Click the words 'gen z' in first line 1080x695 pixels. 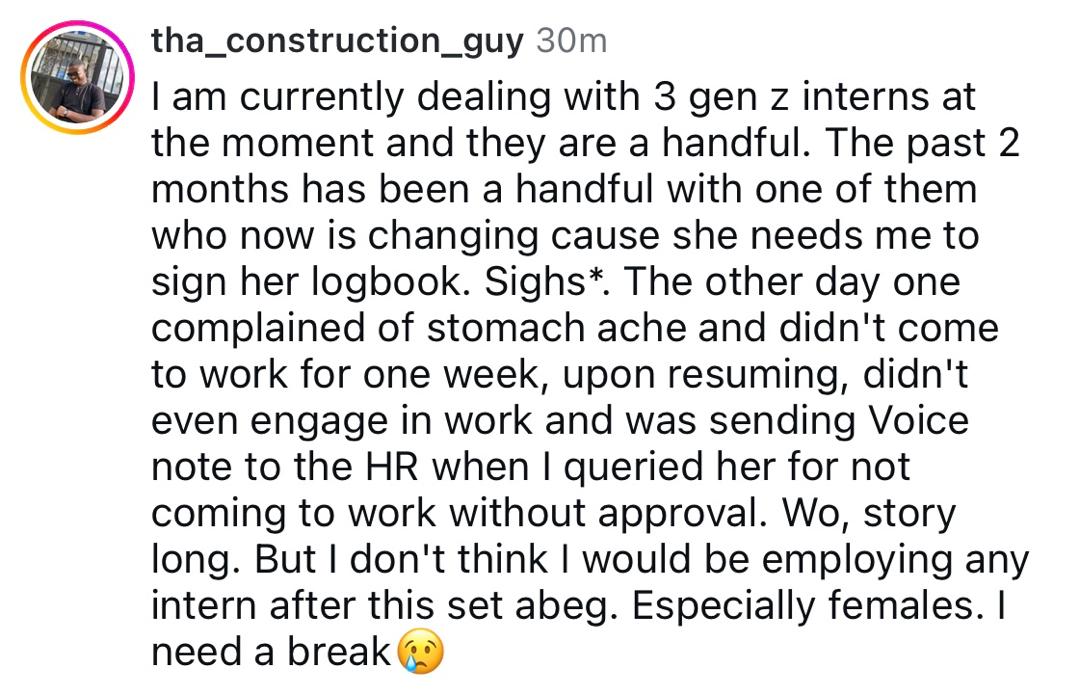pos(738,98)
